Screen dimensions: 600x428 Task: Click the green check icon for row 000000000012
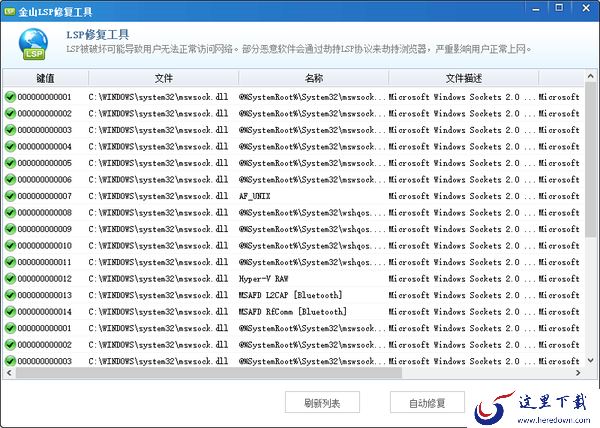10,278
